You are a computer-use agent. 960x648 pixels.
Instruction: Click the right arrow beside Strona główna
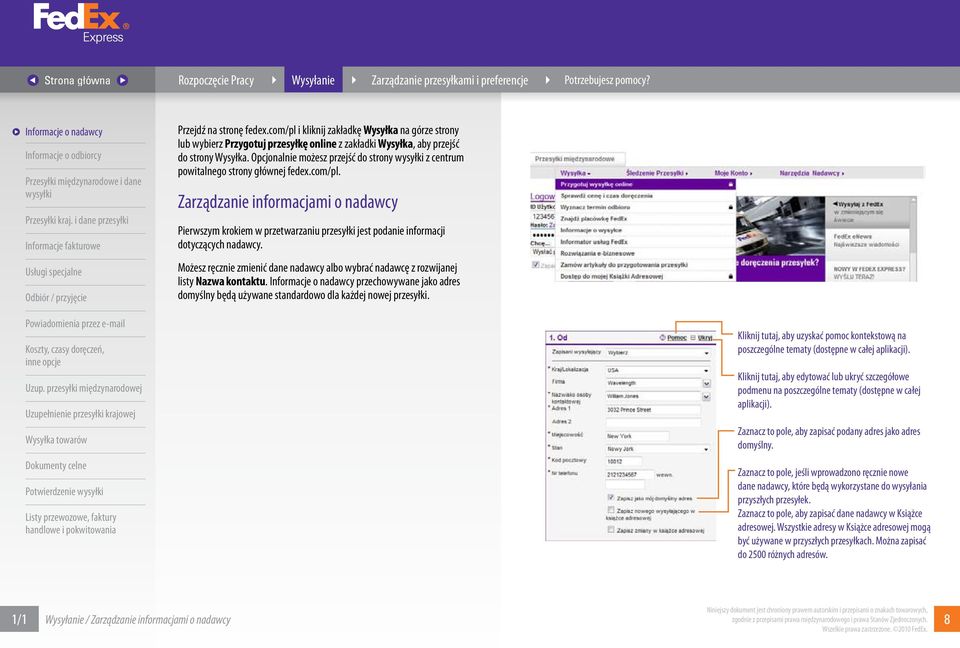click(x=122, y=80)
